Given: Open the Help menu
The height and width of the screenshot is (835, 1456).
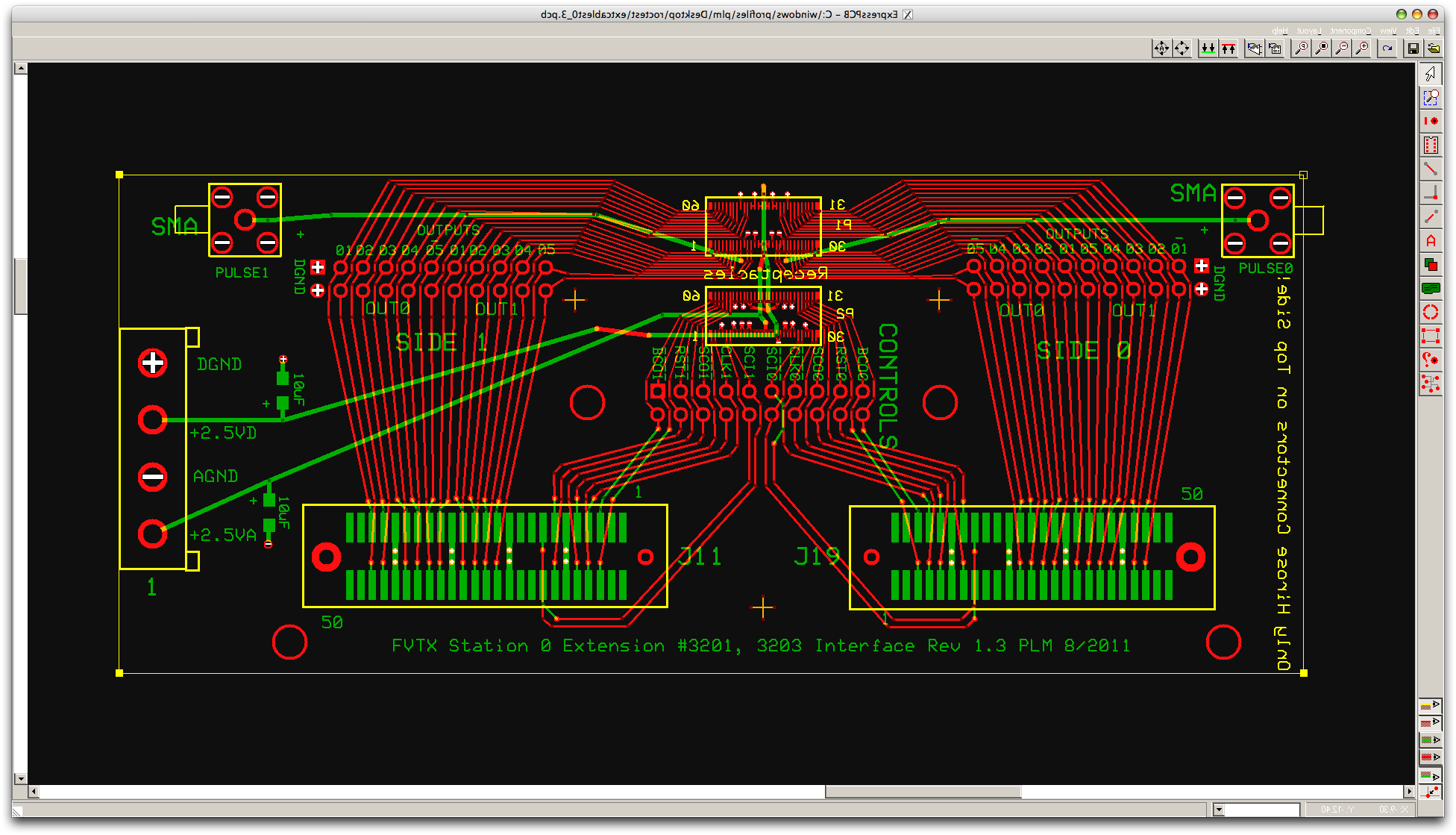Looking at the screenshot, I should coord(1280,31).
